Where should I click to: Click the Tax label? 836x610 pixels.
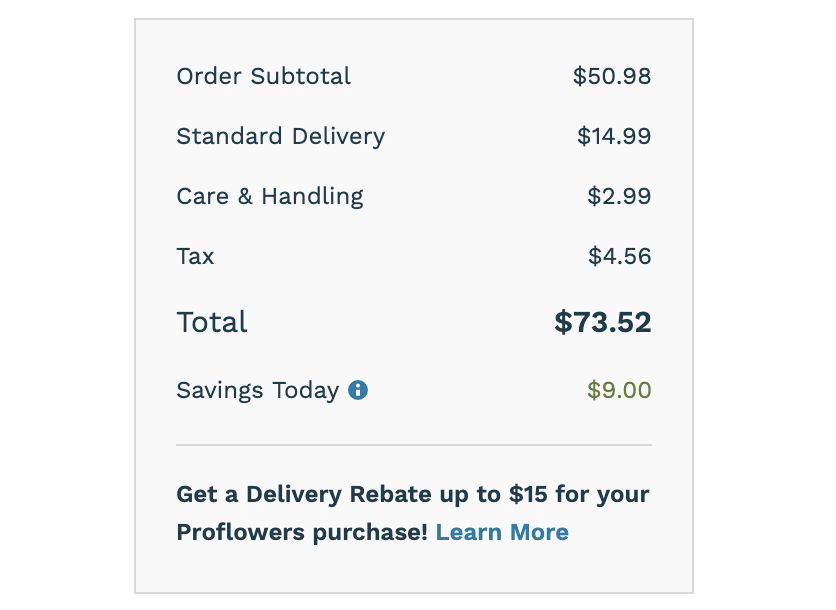[195, 256]
